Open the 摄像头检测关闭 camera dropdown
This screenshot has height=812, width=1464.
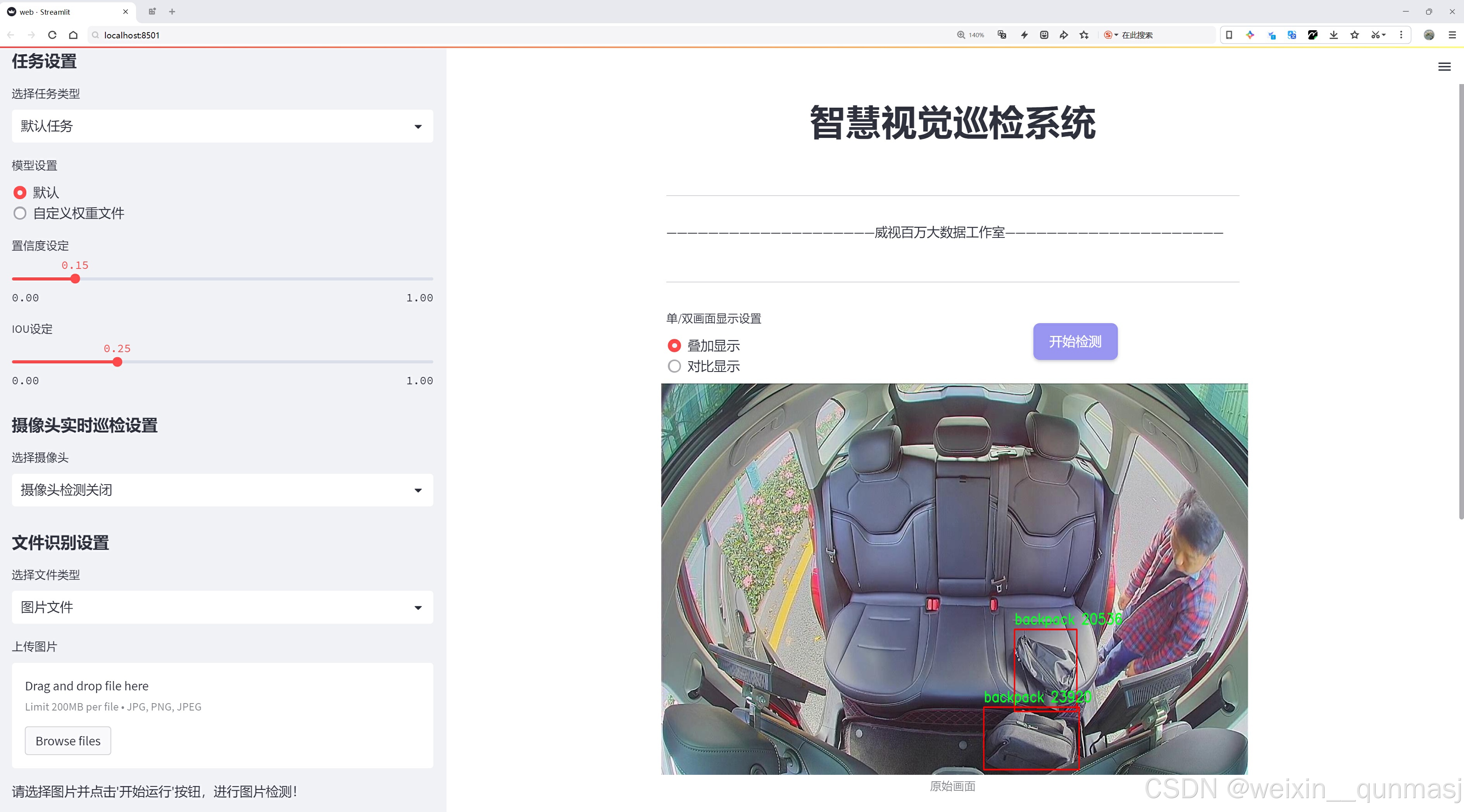[222, 490]
